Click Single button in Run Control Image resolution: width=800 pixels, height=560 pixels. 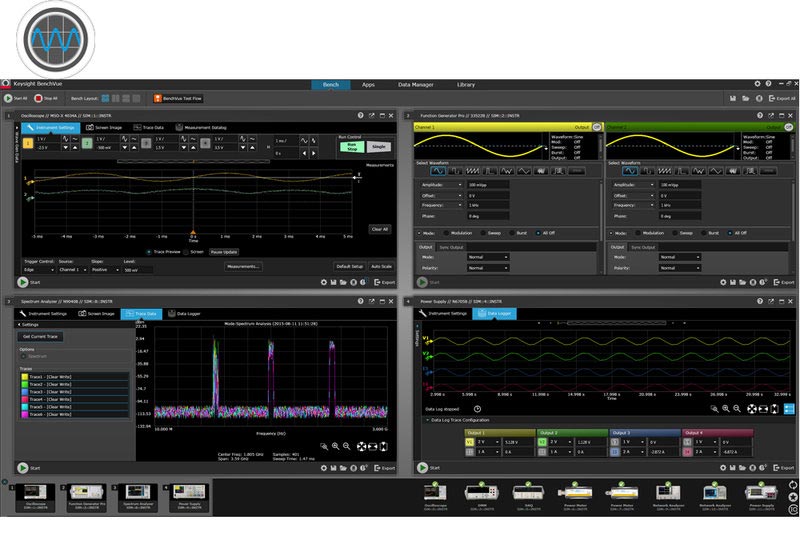click(379, 147)
